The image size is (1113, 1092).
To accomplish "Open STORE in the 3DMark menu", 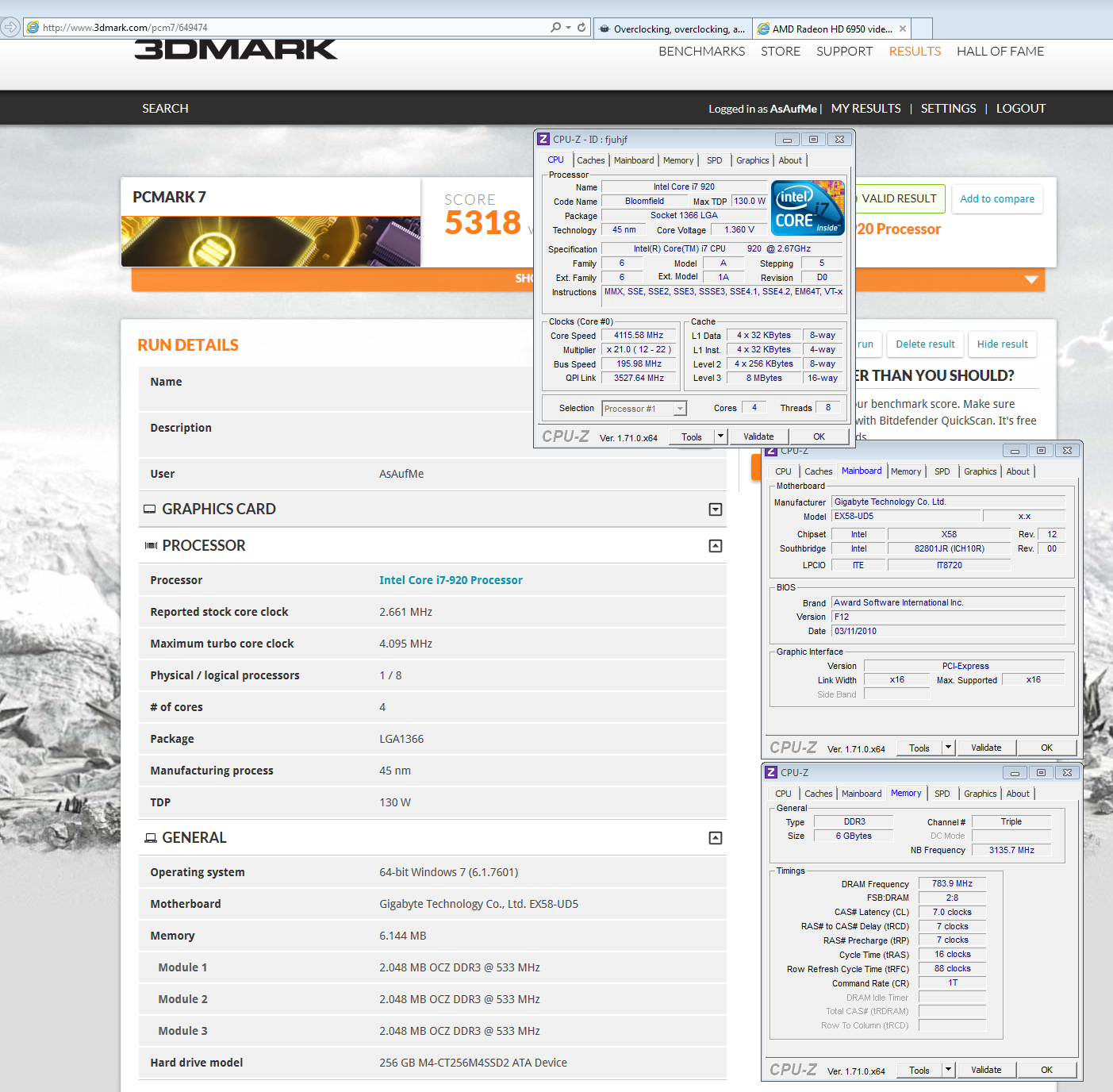I will tap(781, 52).
